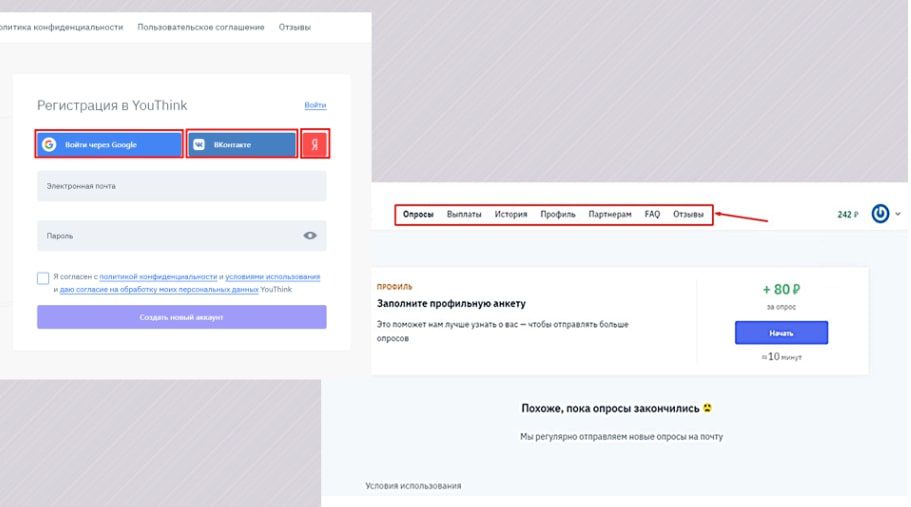Open the История tab
Viewport: 911px width, 507px height.
511,214
